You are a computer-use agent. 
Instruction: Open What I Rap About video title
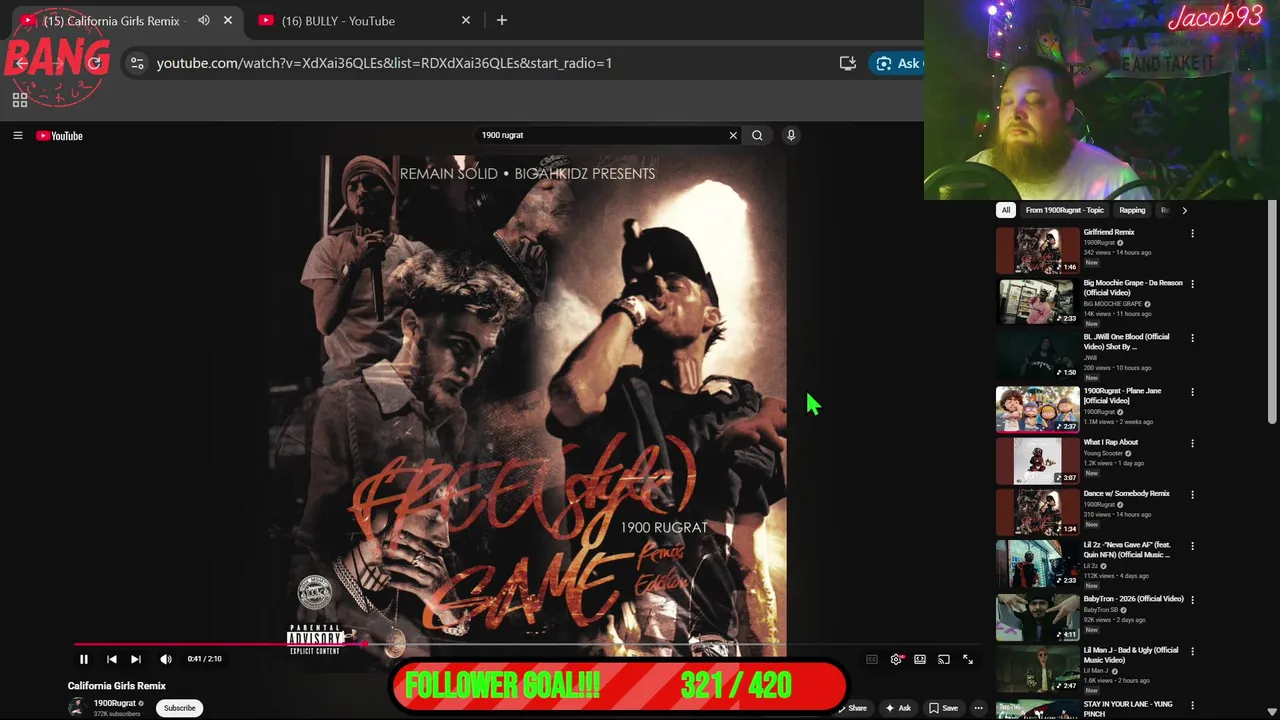[1111, 442]
